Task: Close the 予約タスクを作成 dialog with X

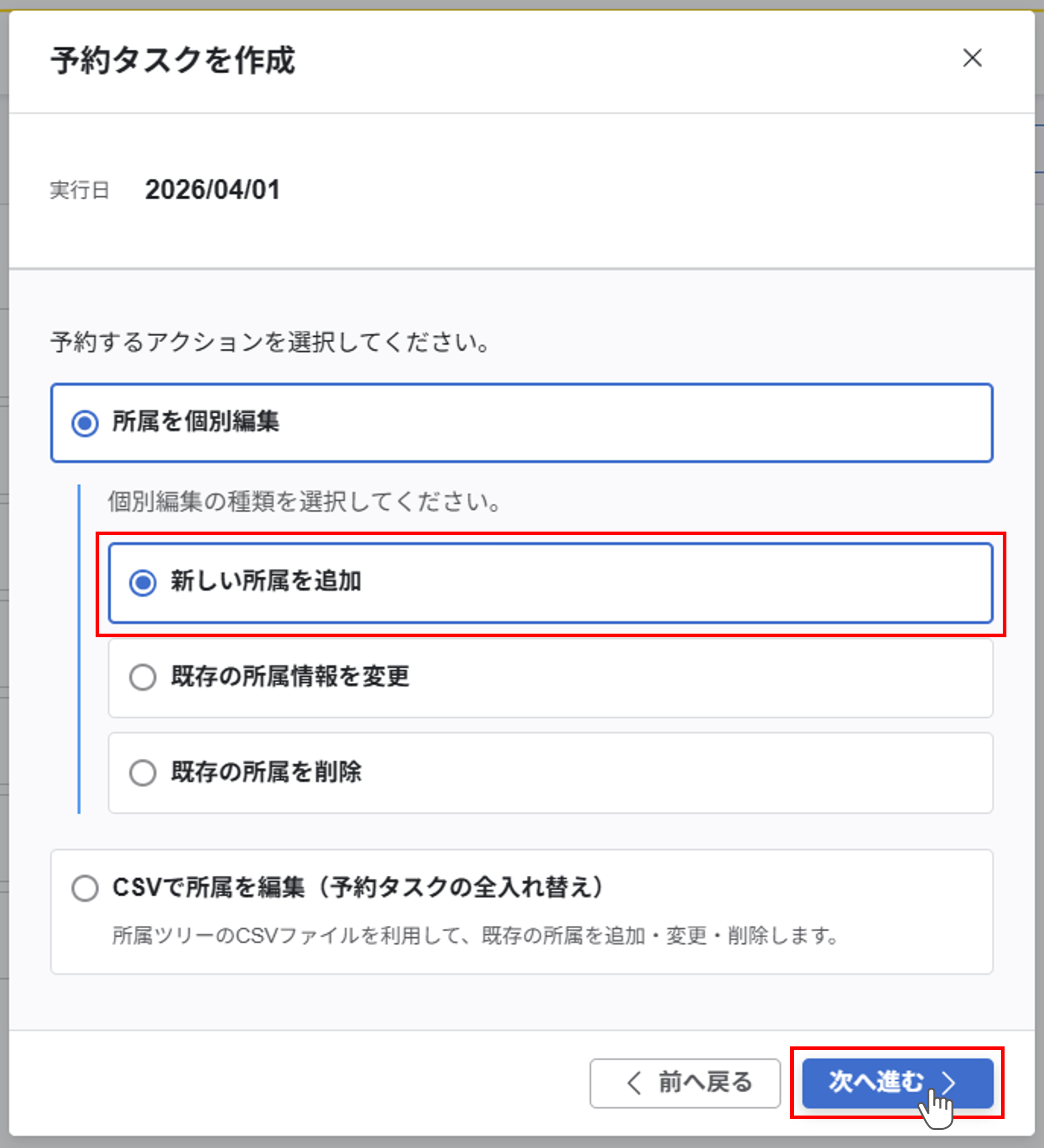Action: point(972,58)
